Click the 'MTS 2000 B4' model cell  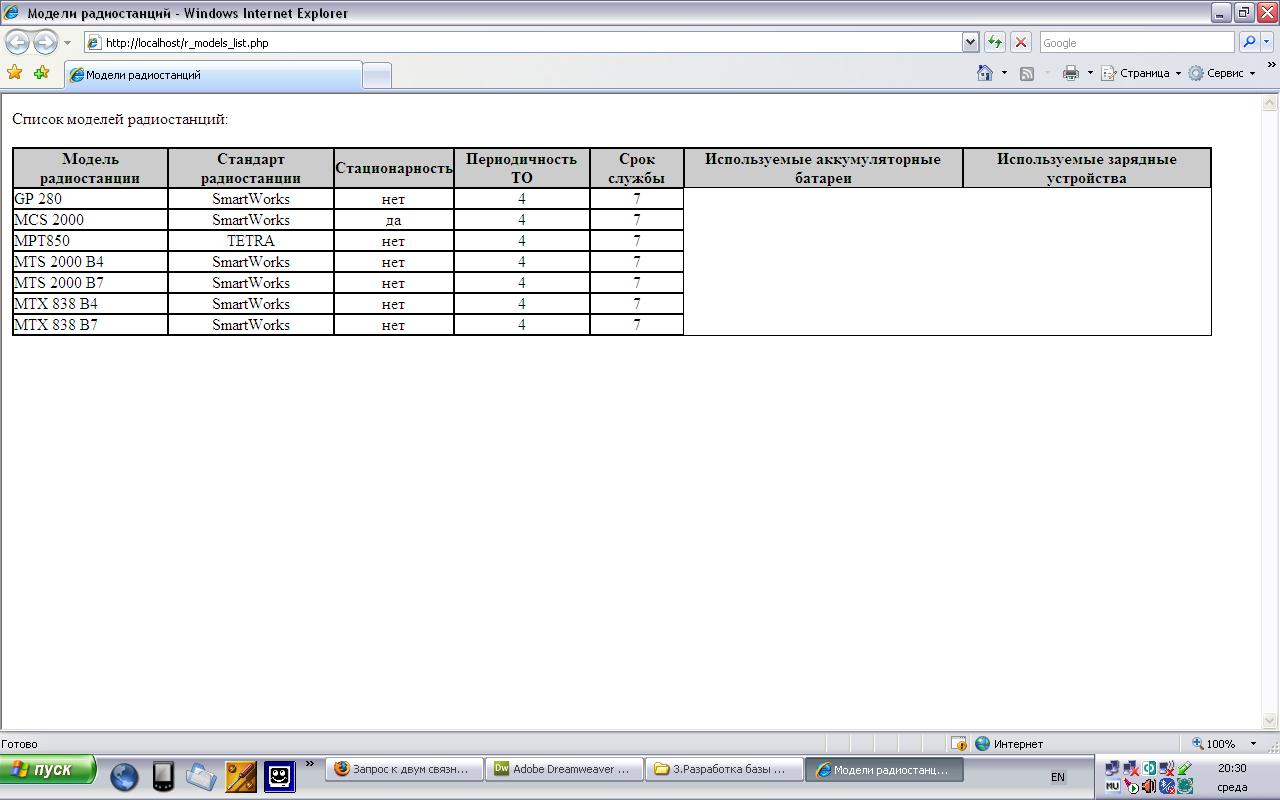[90, 262]
